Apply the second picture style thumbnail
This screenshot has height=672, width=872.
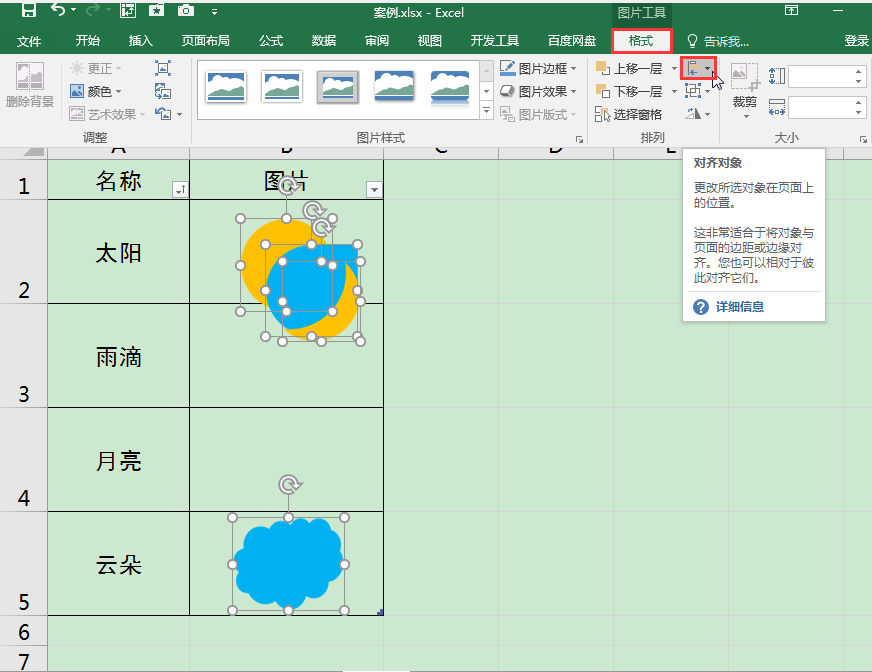[281, 87]
